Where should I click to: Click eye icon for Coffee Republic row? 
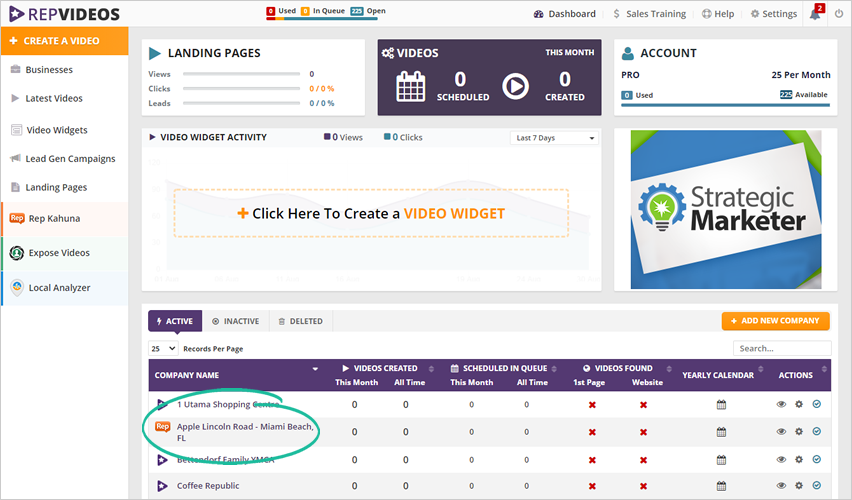(781, 486)
